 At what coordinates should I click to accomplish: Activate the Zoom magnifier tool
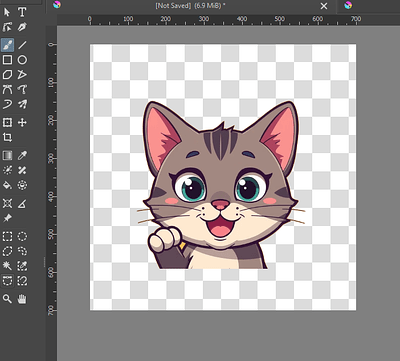point(7,299)
